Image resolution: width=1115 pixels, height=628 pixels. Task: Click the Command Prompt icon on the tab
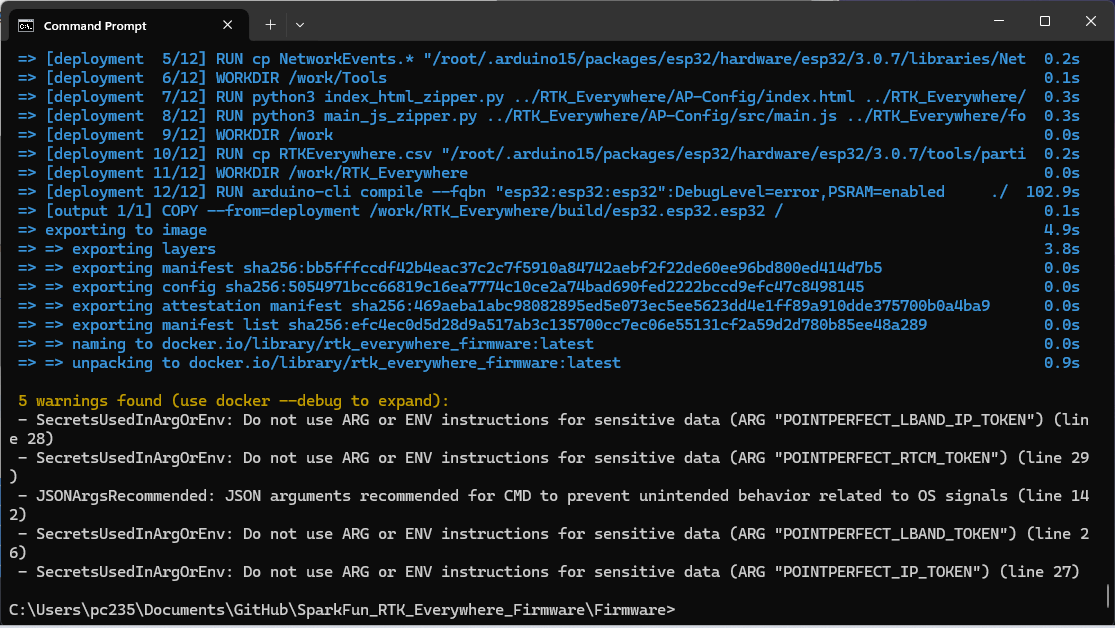27,24
